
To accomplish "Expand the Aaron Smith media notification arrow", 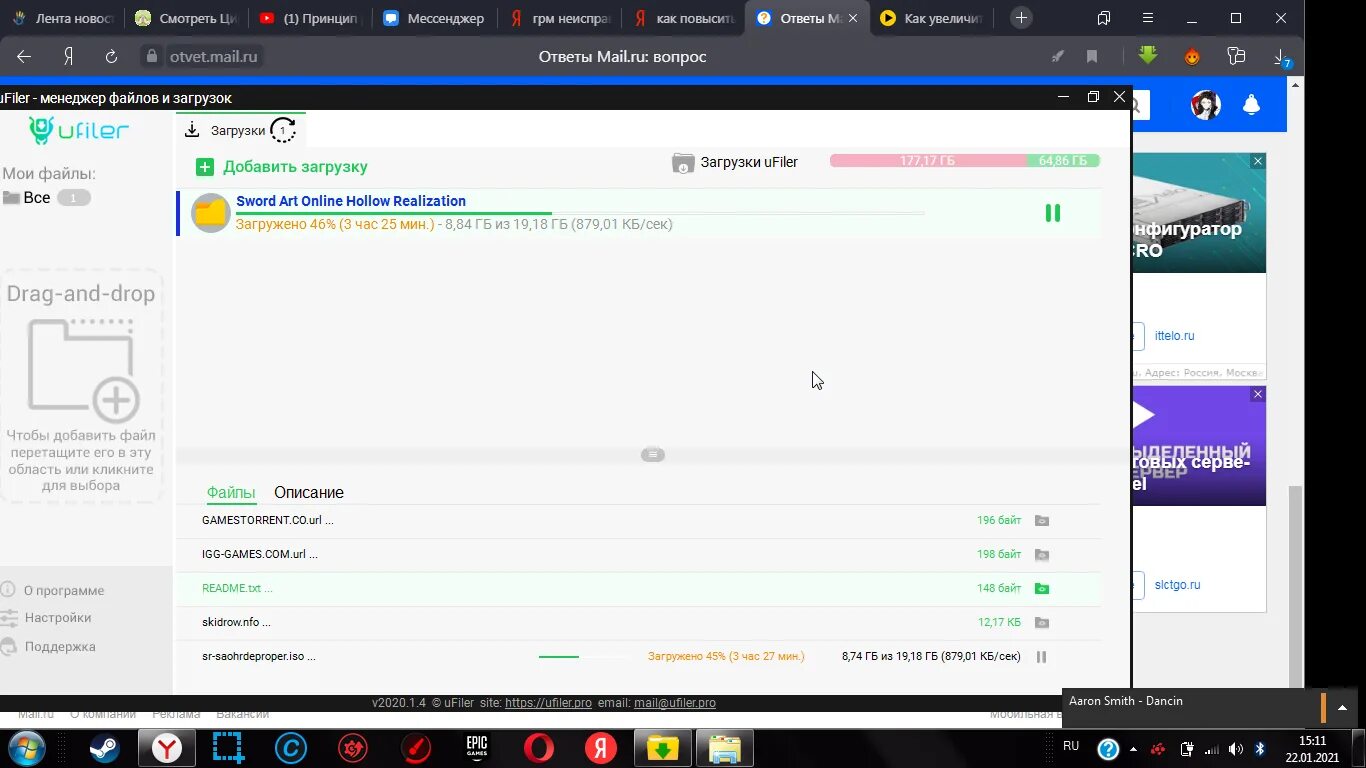I will [1343, 707].
